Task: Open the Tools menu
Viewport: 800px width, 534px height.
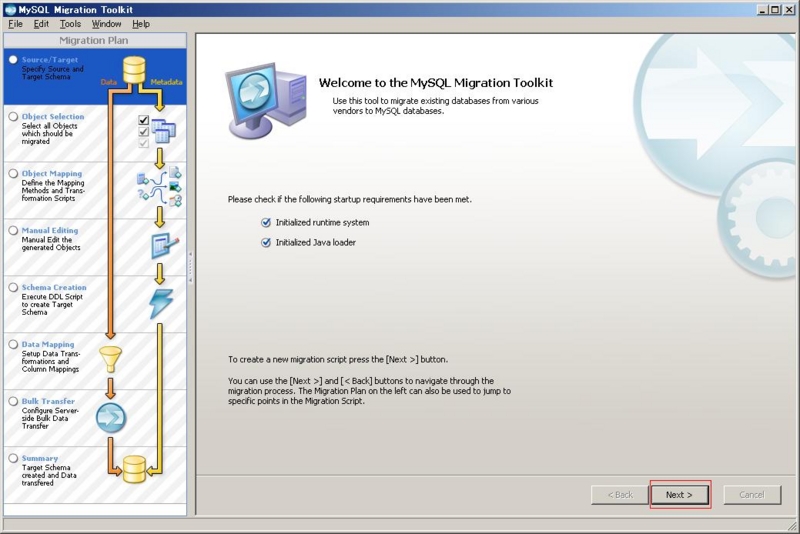Action: (x=70, y=24)
